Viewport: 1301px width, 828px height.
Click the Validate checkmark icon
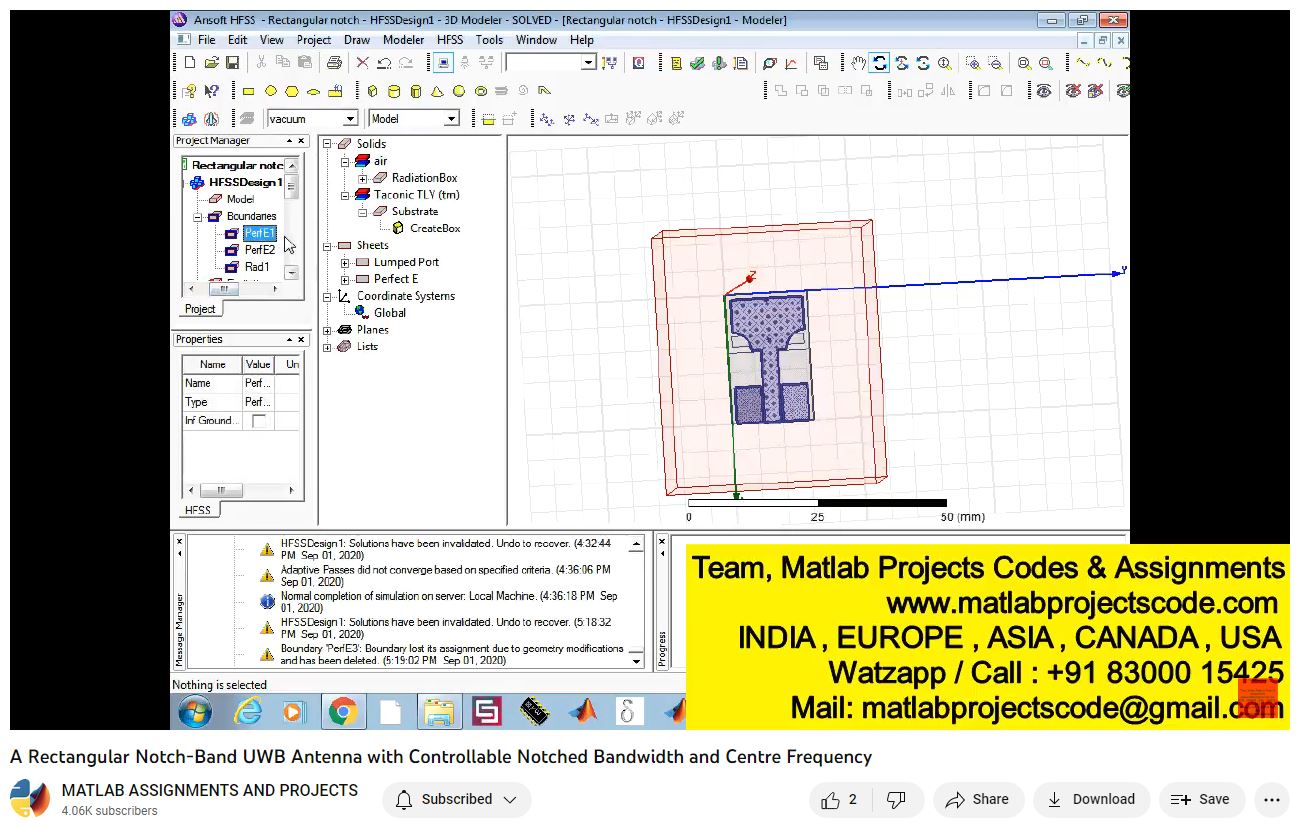point(697,63)
